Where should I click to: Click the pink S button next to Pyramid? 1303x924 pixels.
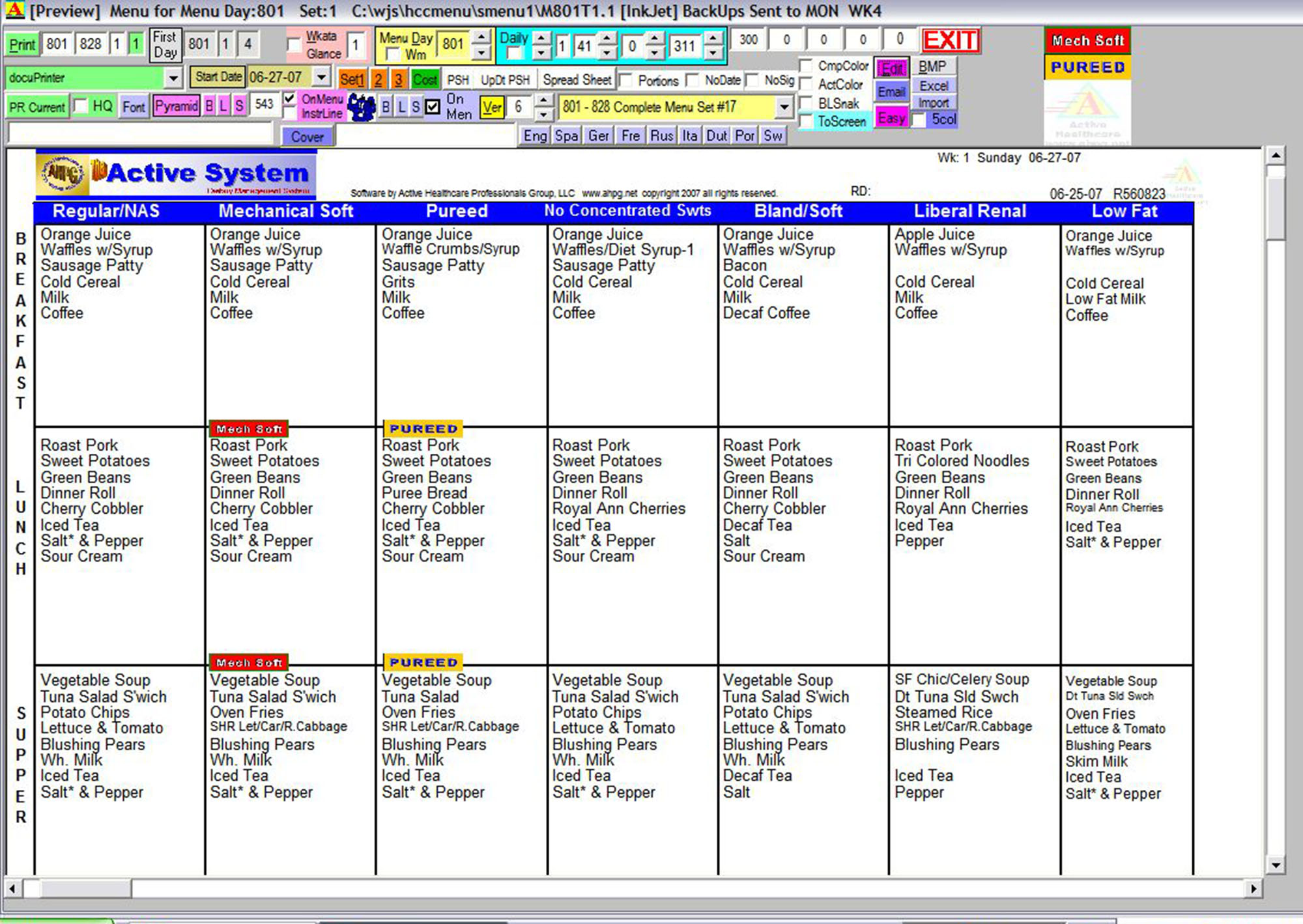point(239,106)
